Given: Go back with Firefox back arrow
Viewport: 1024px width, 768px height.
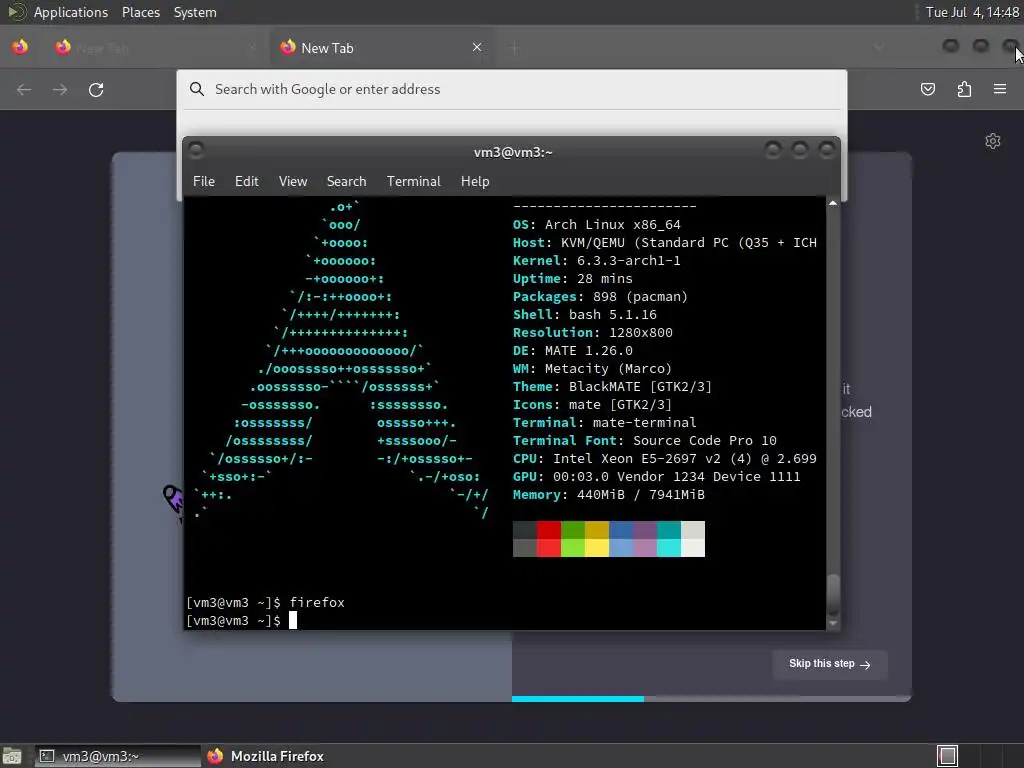Looking at the screenshot, I should tap(24, 89).
